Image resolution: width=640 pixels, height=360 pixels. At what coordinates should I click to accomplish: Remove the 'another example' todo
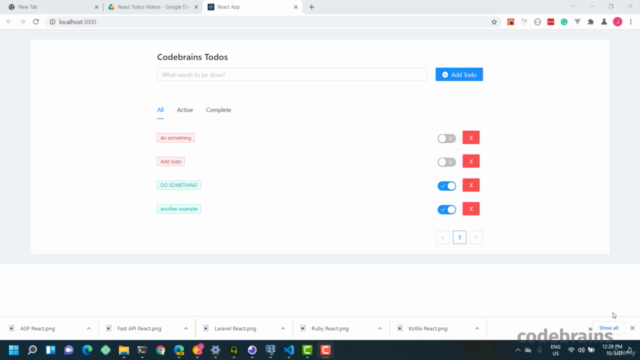point(471,209)
